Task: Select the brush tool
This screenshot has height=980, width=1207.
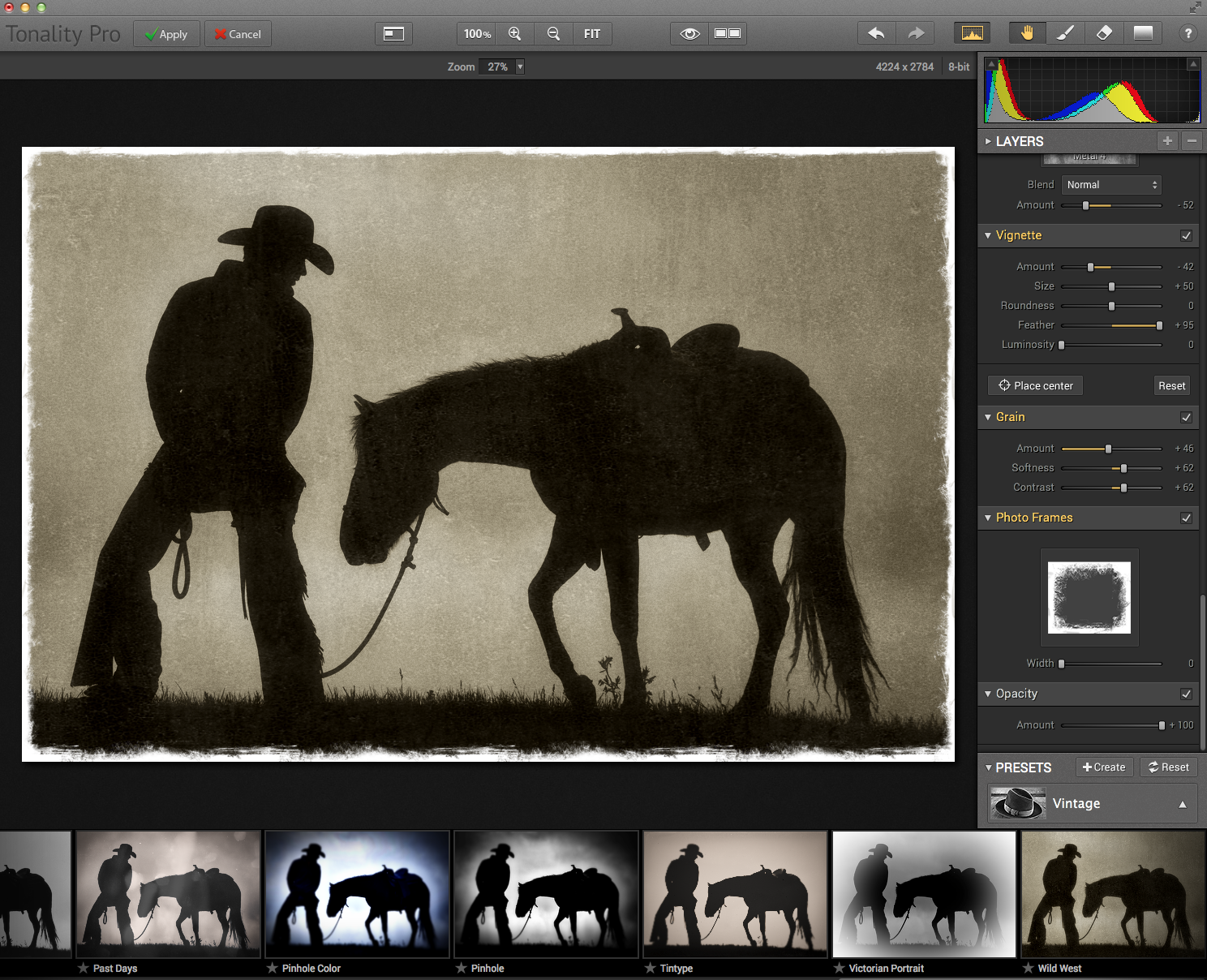Action: tap(1065, 33)
